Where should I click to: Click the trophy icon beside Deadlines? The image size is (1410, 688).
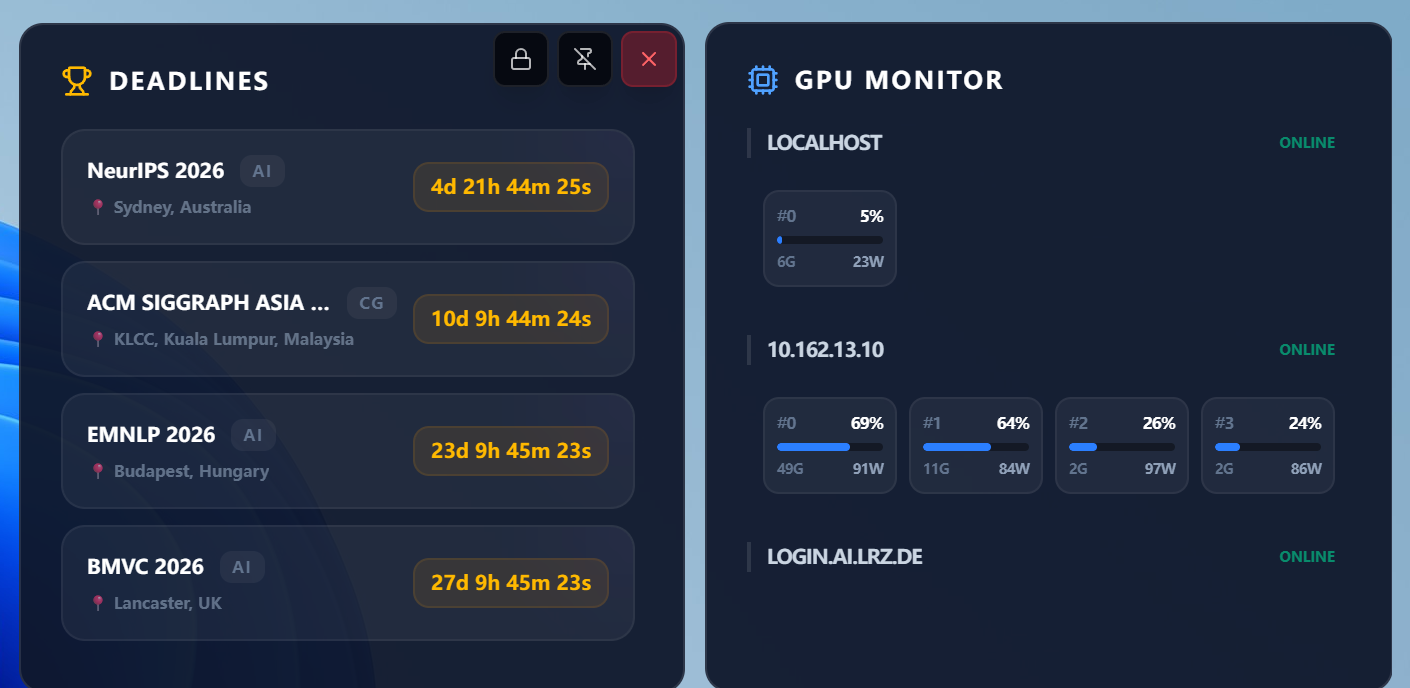click(77, 81)
